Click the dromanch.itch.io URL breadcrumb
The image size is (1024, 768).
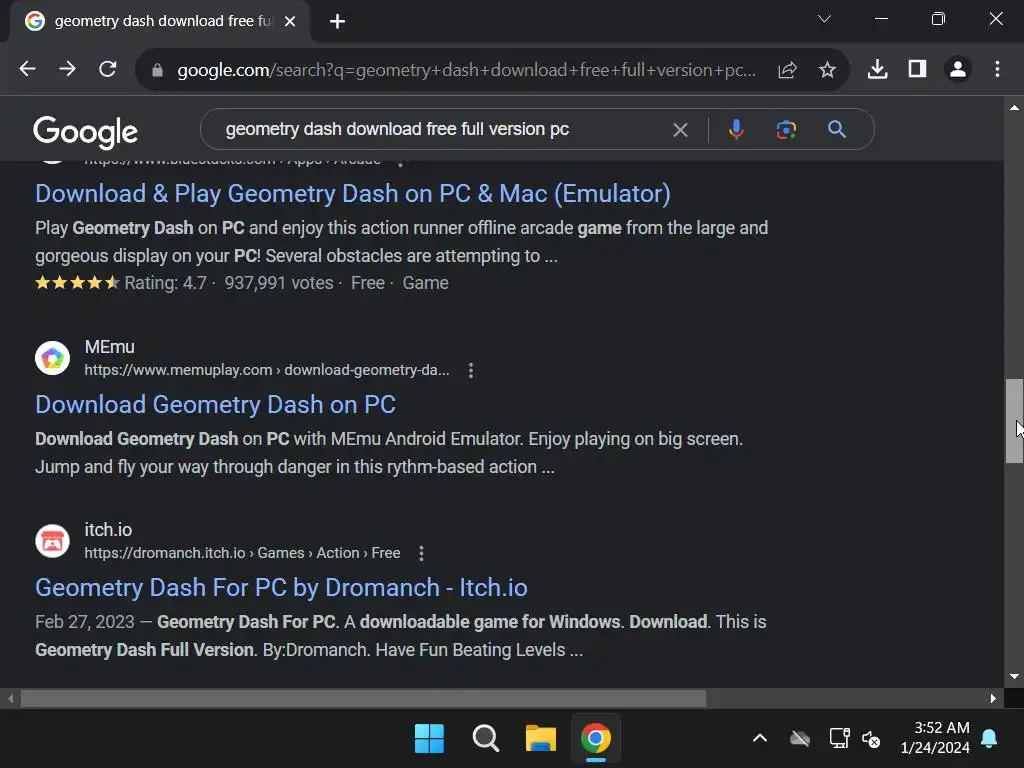[242, 553]
